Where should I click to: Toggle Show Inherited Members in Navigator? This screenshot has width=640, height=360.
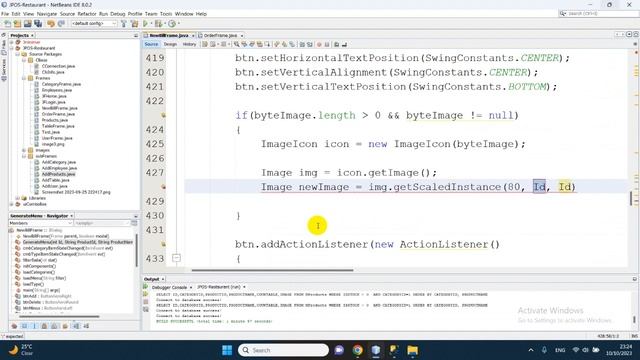(x=14, y=326)
